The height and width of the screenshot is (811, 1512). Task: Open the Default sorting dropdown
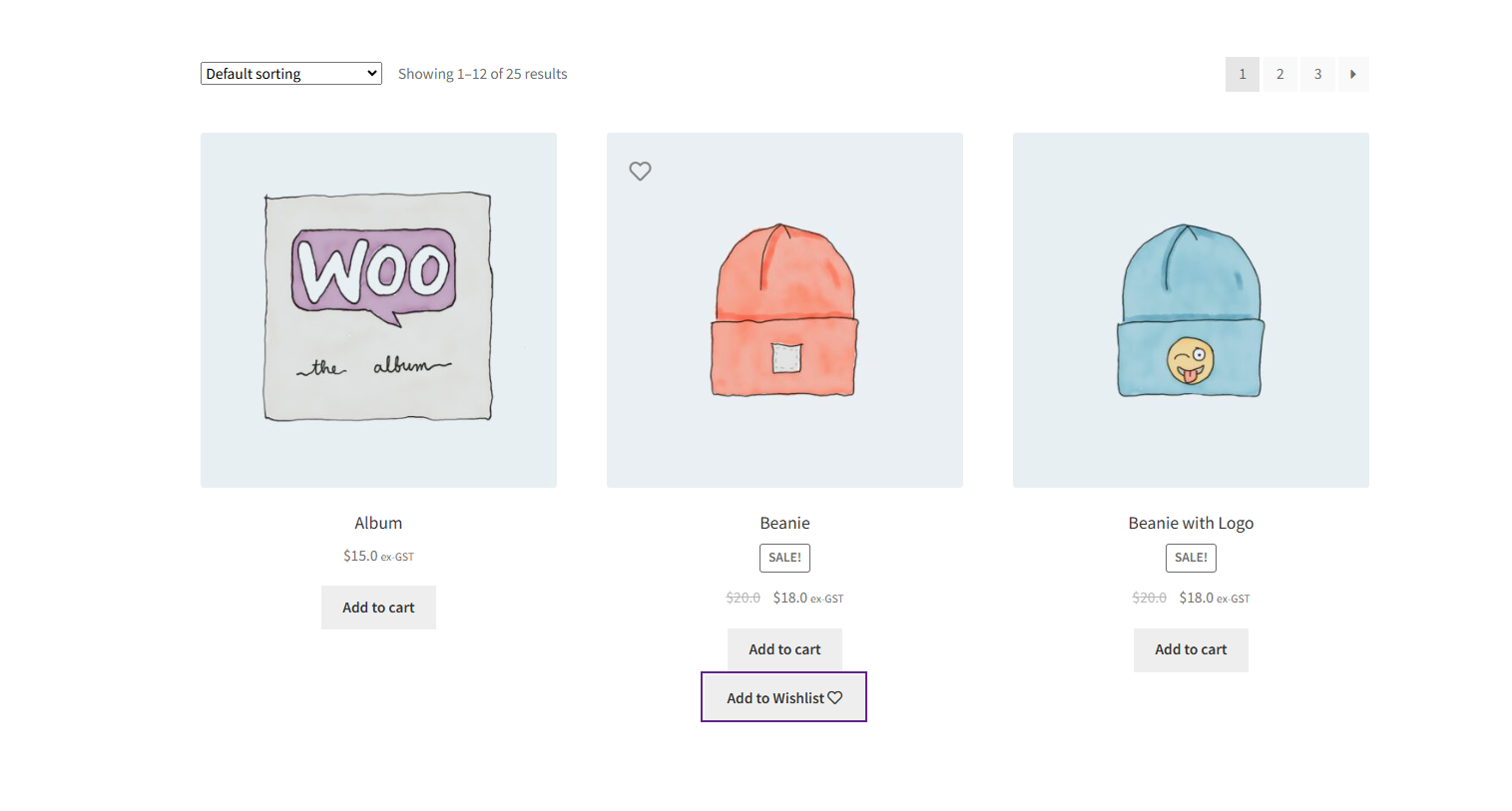(x=290, y=74)
